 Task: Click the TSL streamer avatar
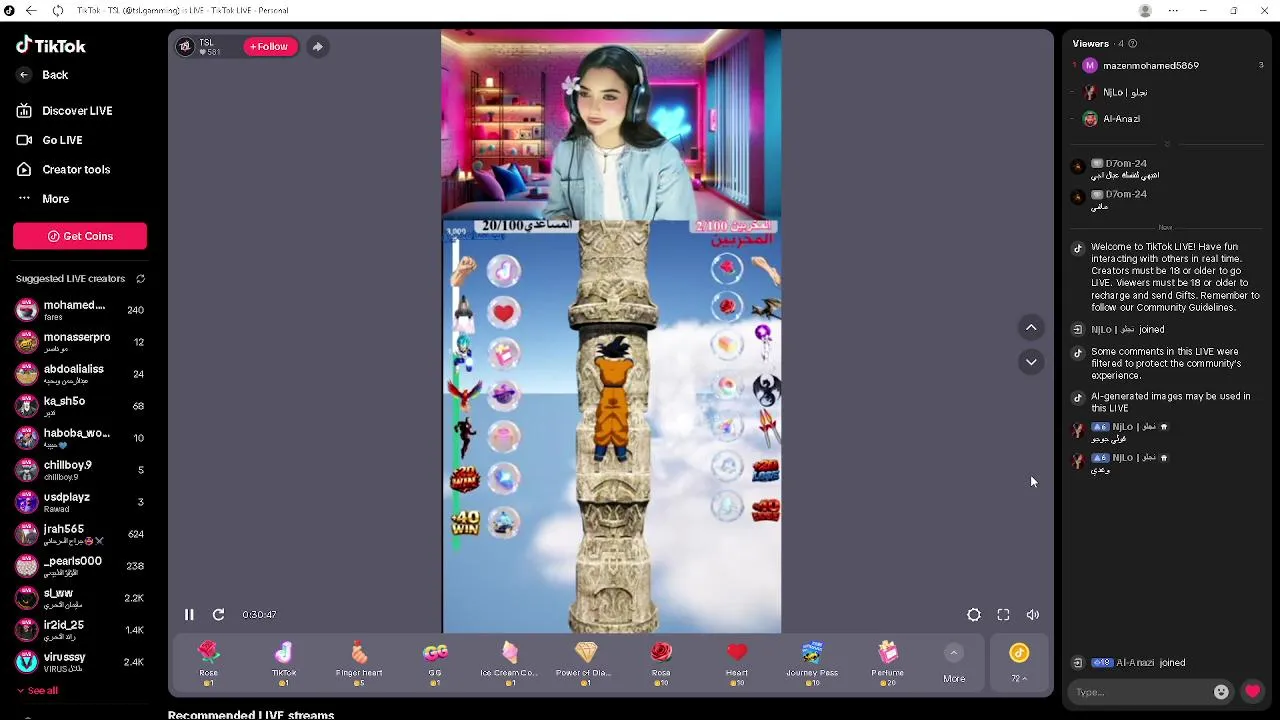pos(185,47)
